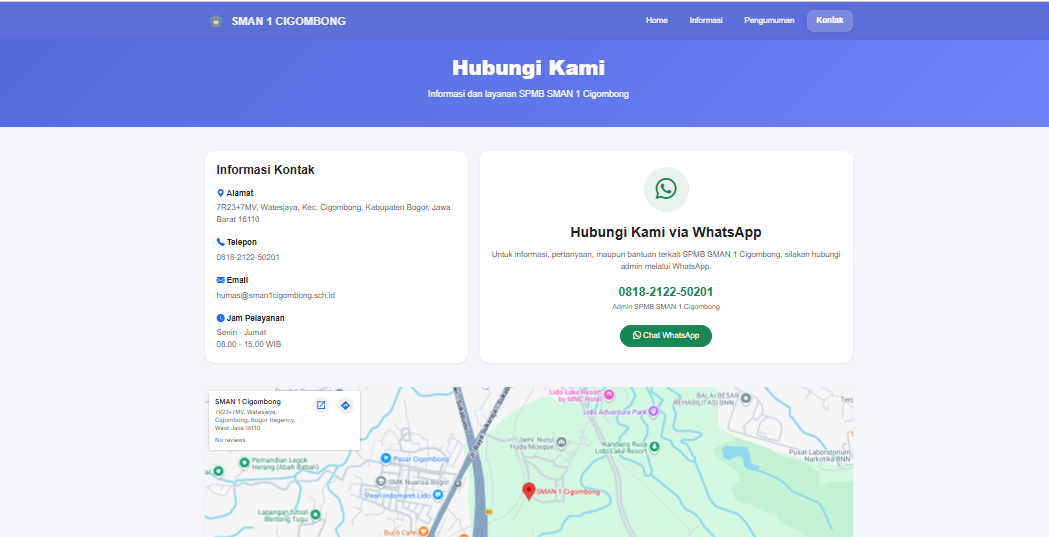
Task: Click the Telepon number in Informasi Kontak
Action: 248,257
